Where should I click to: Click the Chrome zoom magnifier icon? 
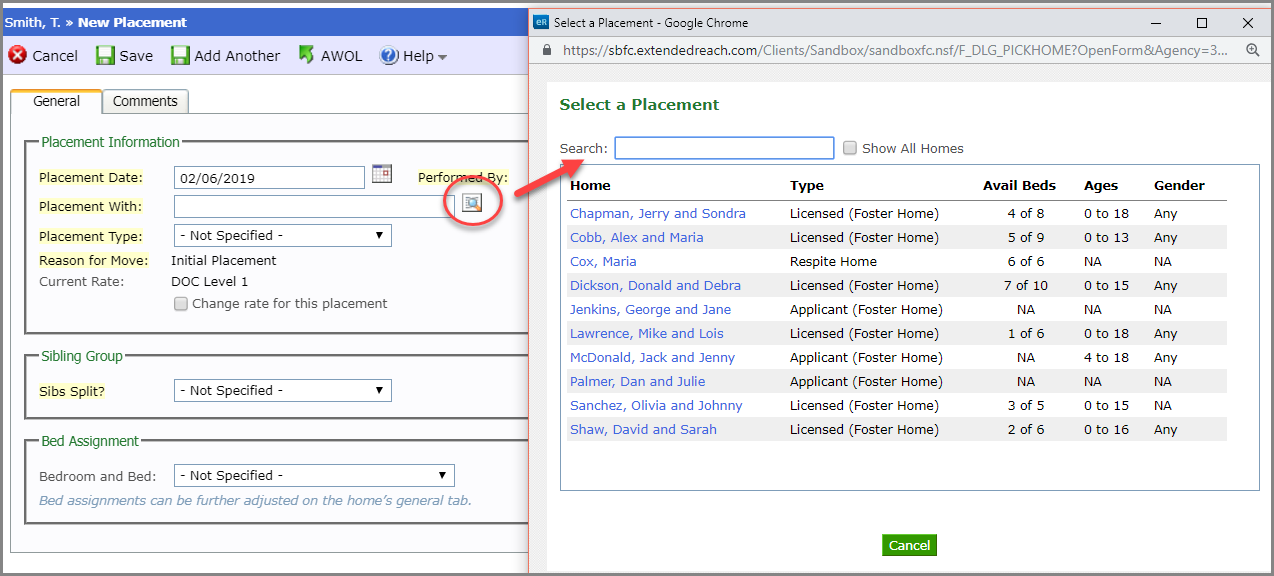pos(1253,50)
